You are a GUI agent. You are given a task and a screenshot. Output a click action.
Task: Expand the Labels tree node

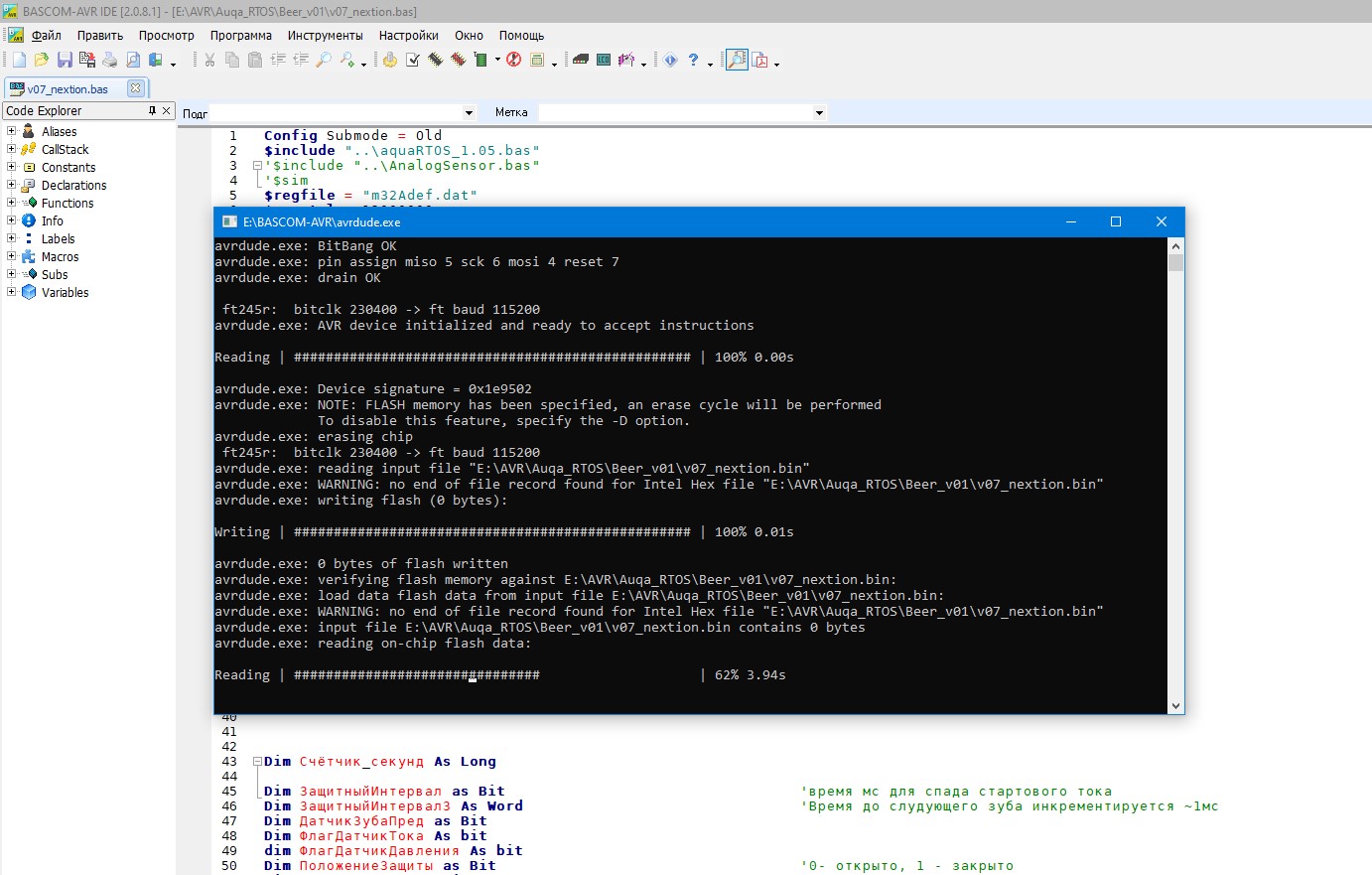pyautogui.click(x=11, y=238)
